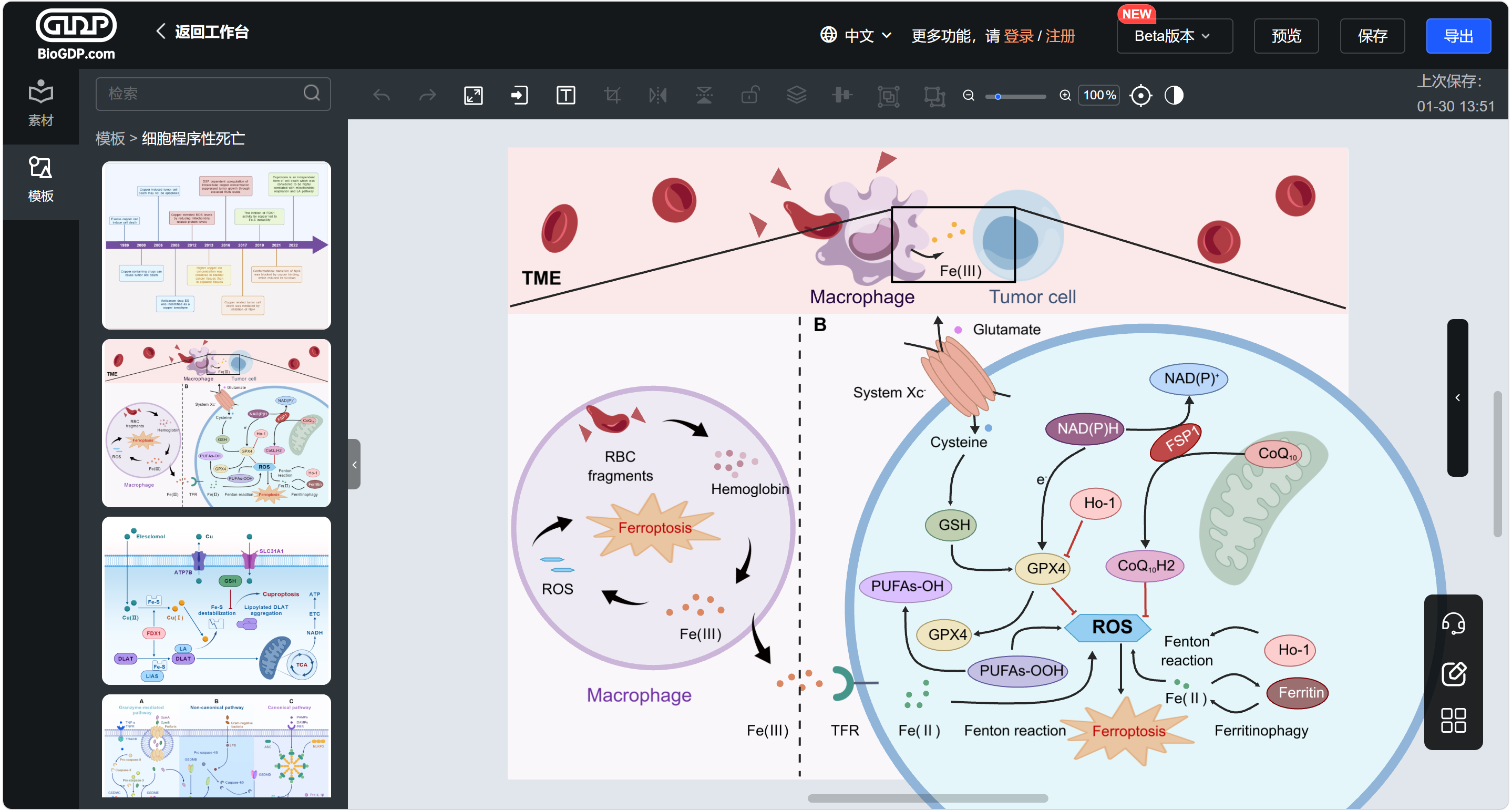1512x810 pixels.
Task: Select the Cuproptosis pathway template thumbnail
Action: pyautogui.click(x=216, y=600)
